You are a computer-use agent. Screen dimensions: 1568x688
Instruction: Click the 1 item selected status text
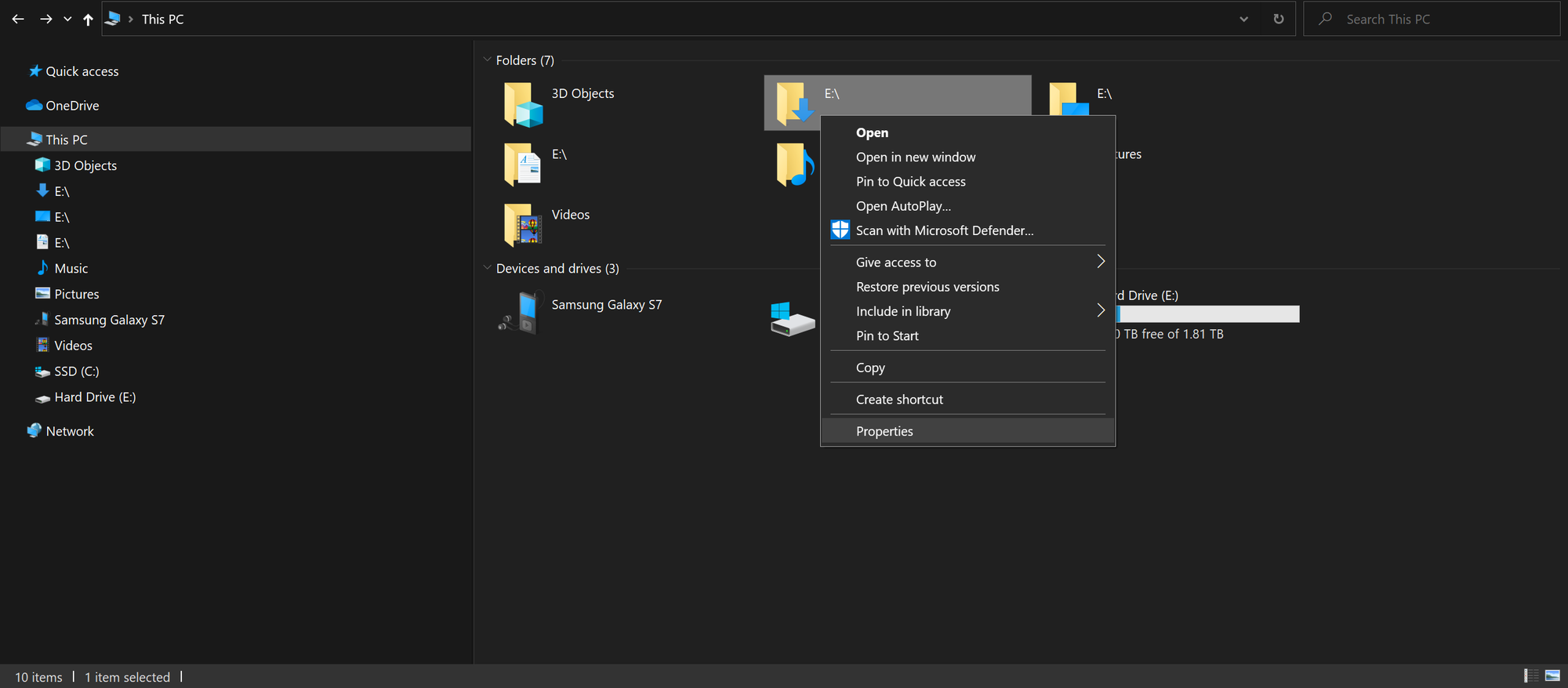[127, 677]
